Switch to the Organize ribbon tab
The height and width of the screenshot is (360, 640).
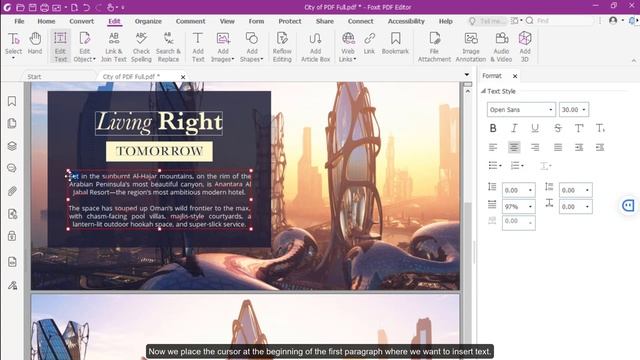coord(148,21)
